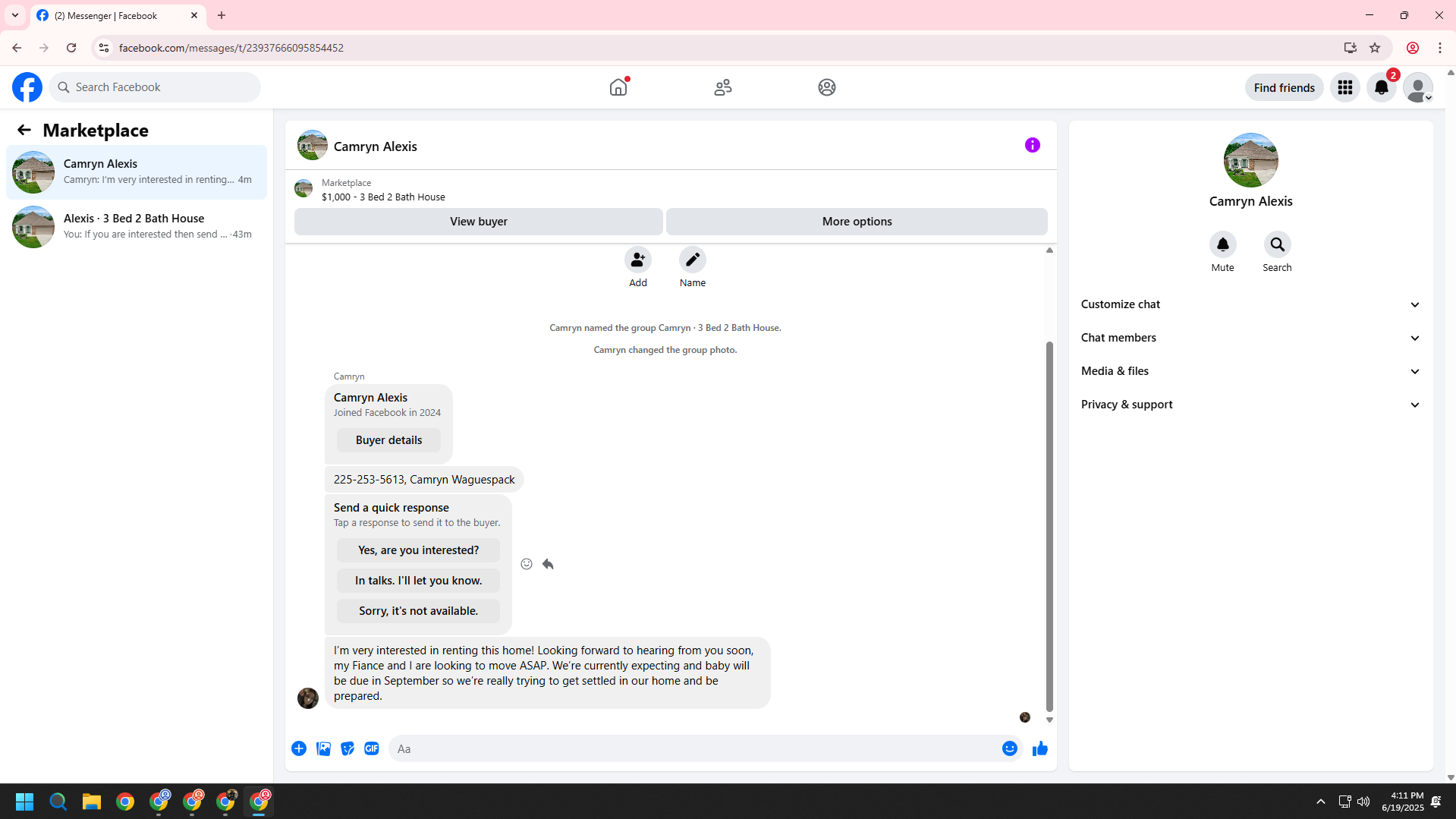The image size is (1456, 819).
Task: Send 'Yes, are you interested?' quick response
Action: click(x=418, y=550)
